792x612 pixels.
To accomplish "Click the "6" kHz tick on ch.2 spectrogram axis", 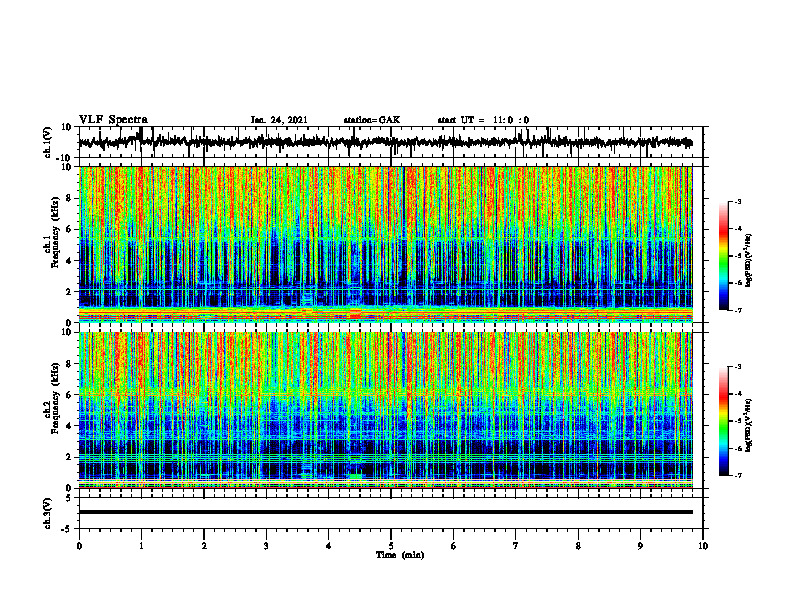I will (70, 395).
